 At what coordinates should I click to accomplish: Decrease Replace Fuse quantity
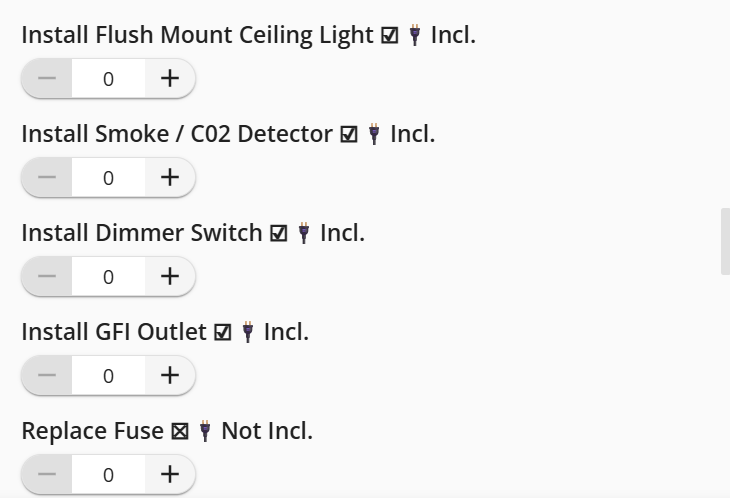tap(47, 474)
